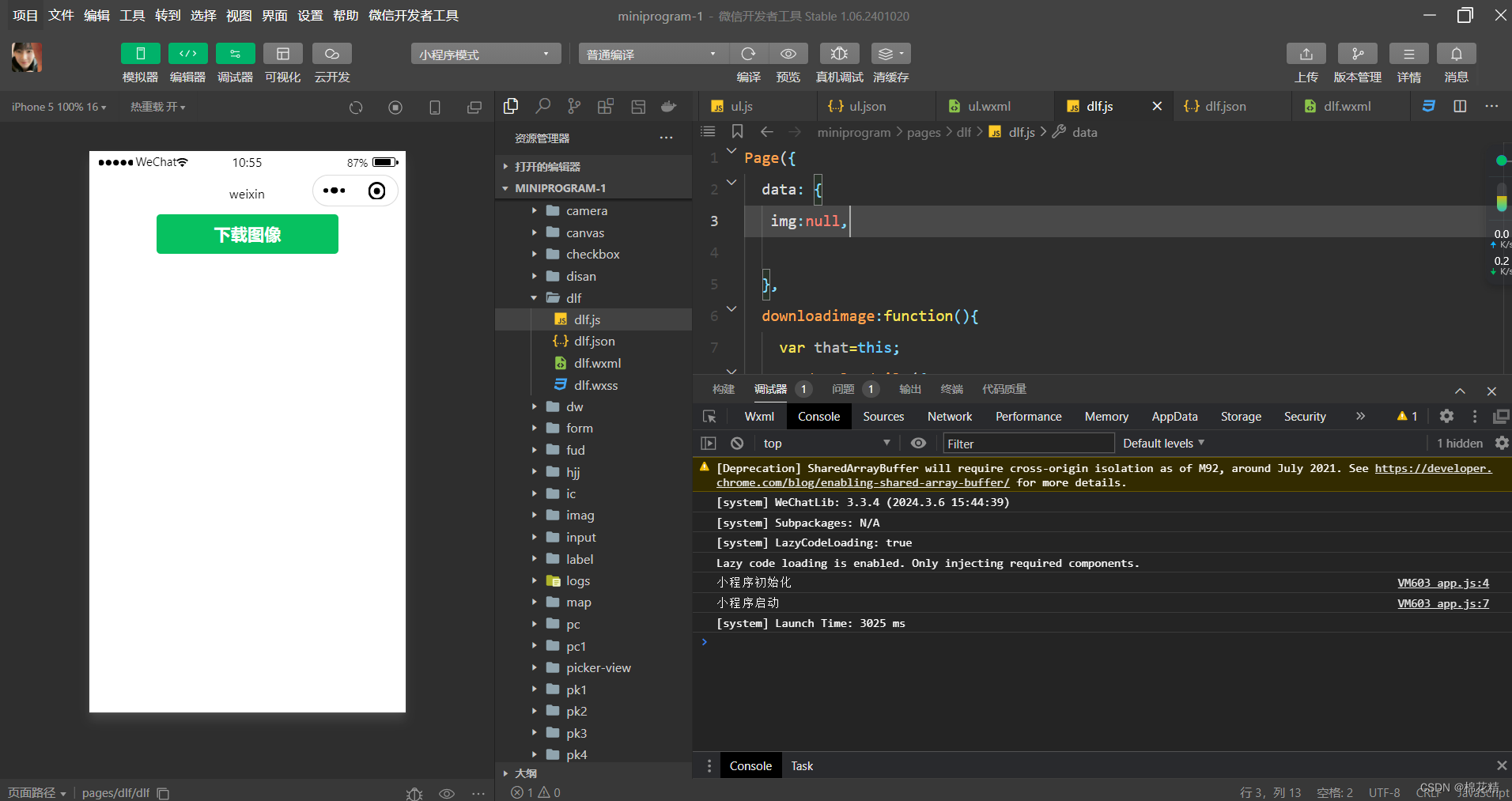
Task: Open the Default levels dropdown
Action: tap(1163, 444)
